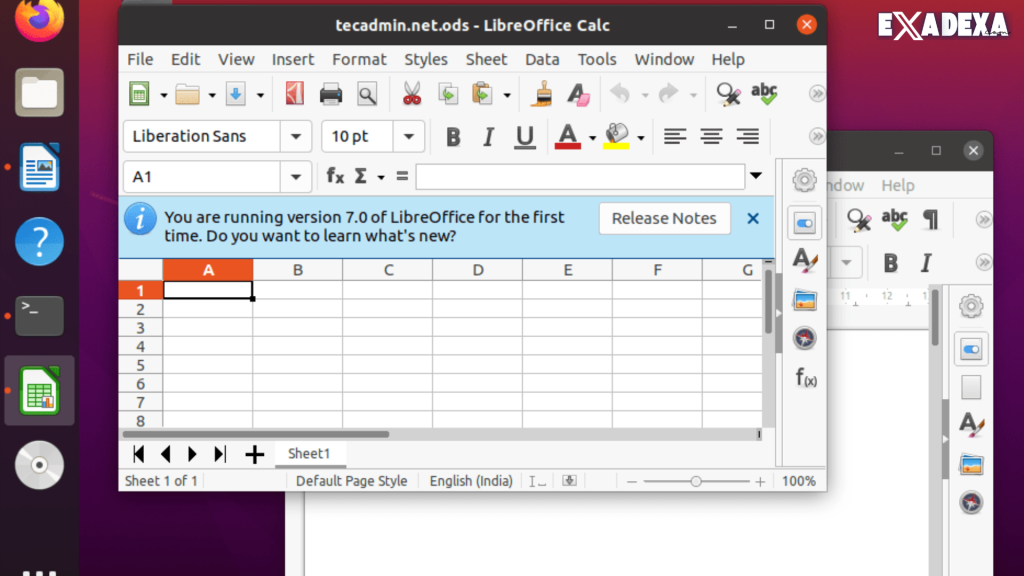Viewport: 1024px width, 576px height.
Task: Open the font name dropdown
Action: [x=296, y=136]
